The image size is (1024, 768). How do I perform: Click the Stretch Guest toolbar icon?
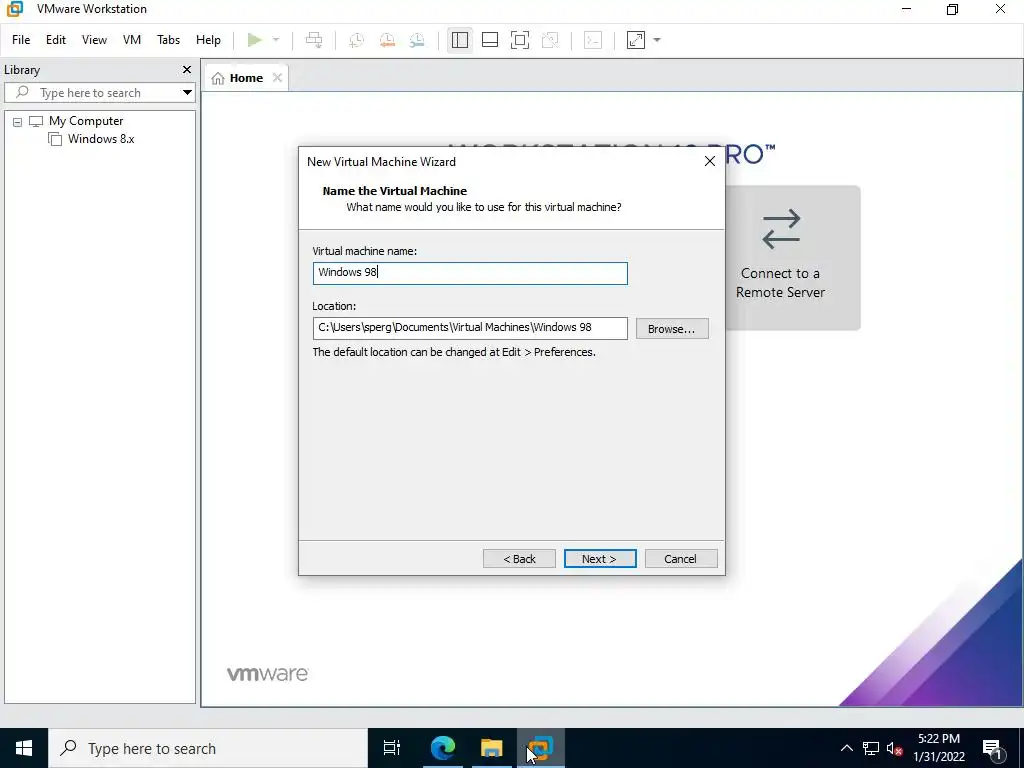click(x=636, y=40)
